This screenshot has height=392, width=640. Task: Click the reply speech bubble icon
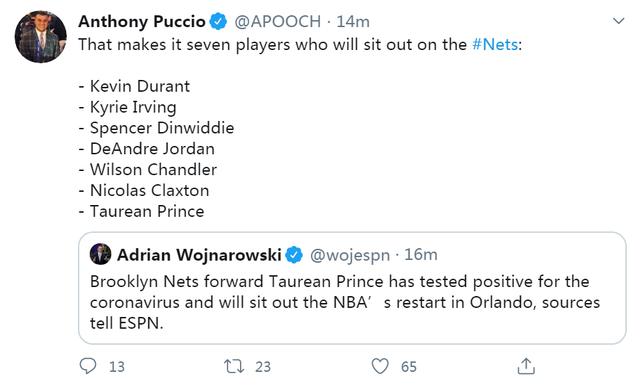tap(88, 366)
